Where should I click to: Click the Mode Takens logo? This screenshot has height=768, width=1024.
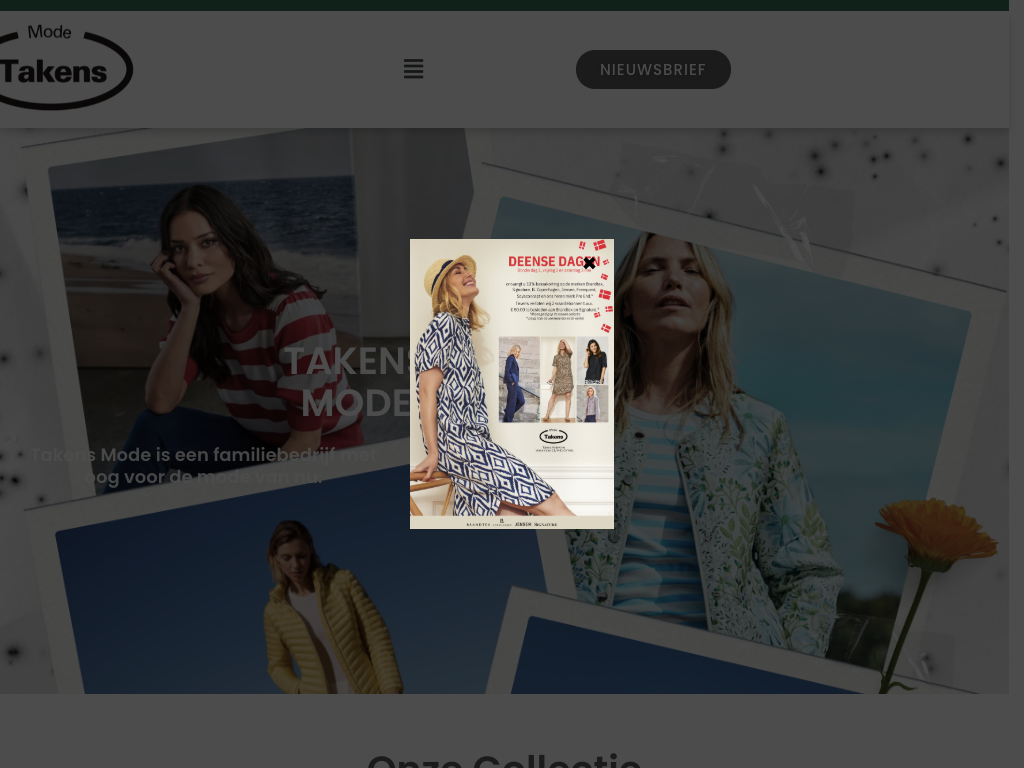[63, 67]
